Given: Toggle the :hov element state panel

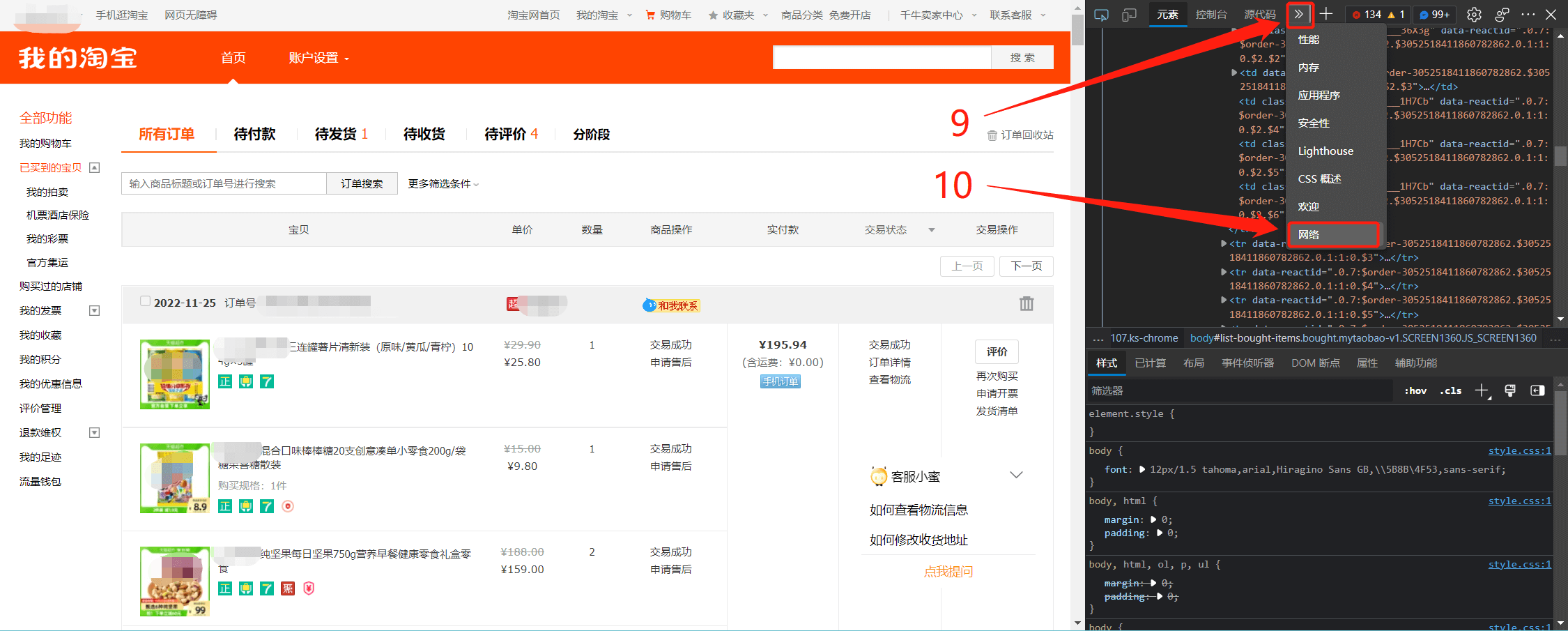Looking at the screenshot, I should 1415,390.
